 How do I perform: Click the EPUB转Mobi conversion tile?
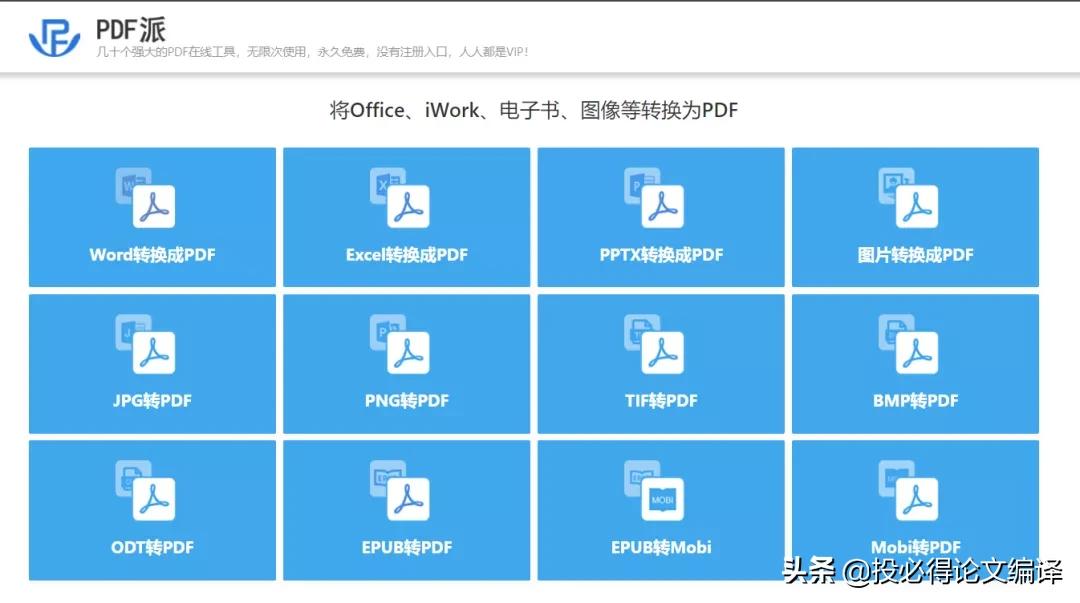tap(659, 510)
